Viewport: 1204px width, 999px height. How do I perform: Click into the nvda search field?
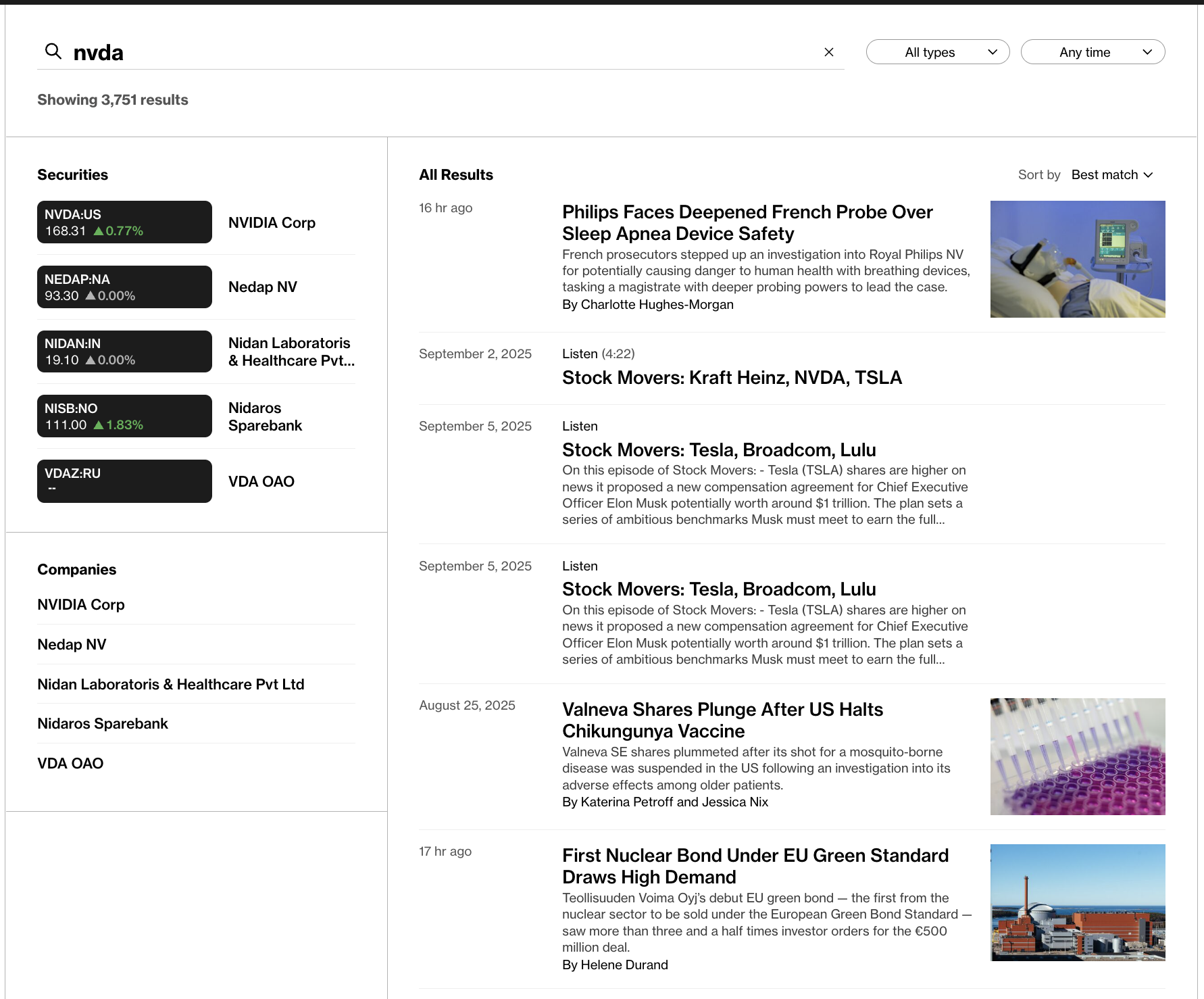click(439, 53)
